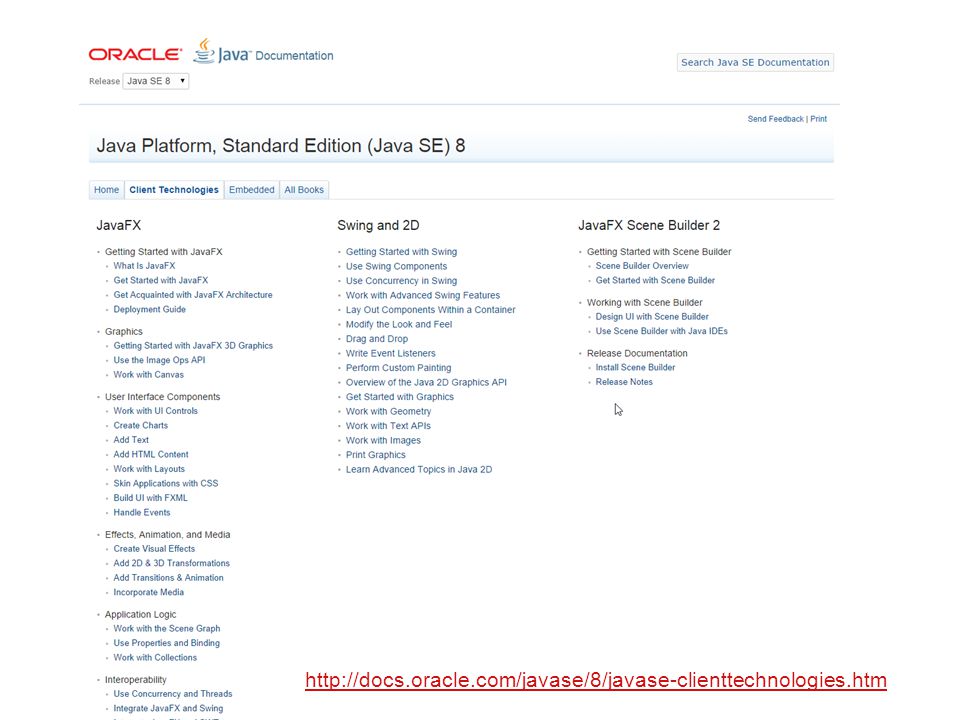The height and width of the screenshot is (720, 960).
Task: Open the Work with Canvas link
Action: click(x=148, y=375)
